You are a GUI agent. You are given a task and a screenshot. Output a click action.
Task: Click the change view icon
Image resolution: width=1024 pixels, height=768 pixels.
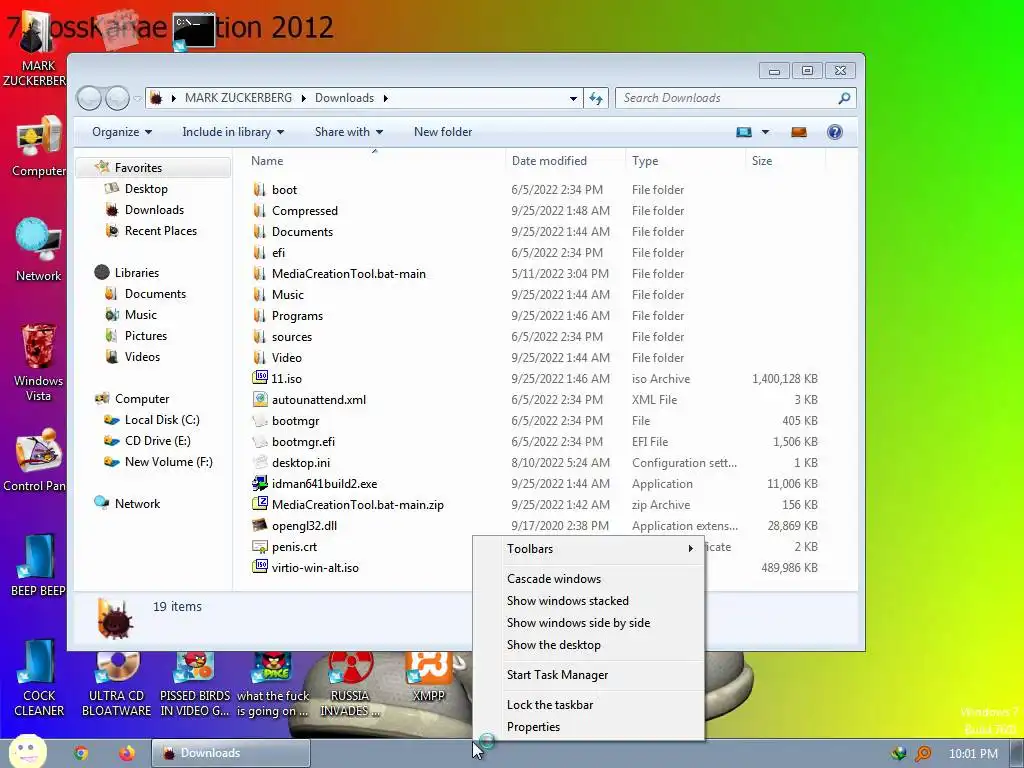[744, 132]
